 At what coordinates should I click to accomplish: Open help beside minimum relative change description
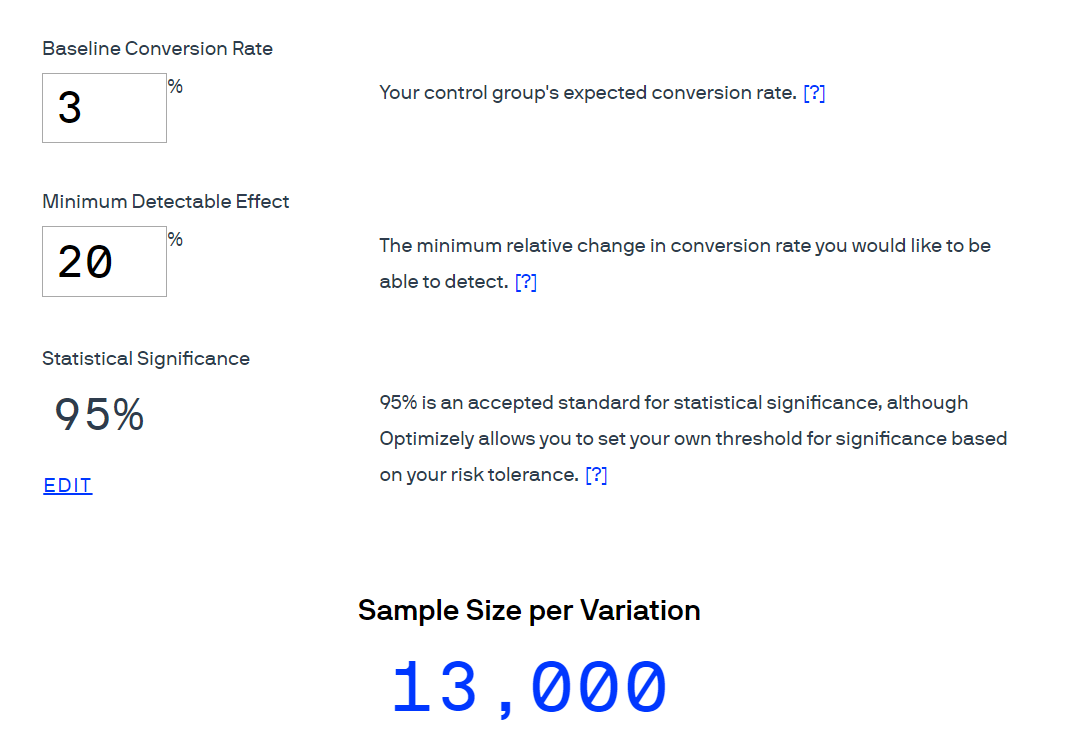[526, 282]
